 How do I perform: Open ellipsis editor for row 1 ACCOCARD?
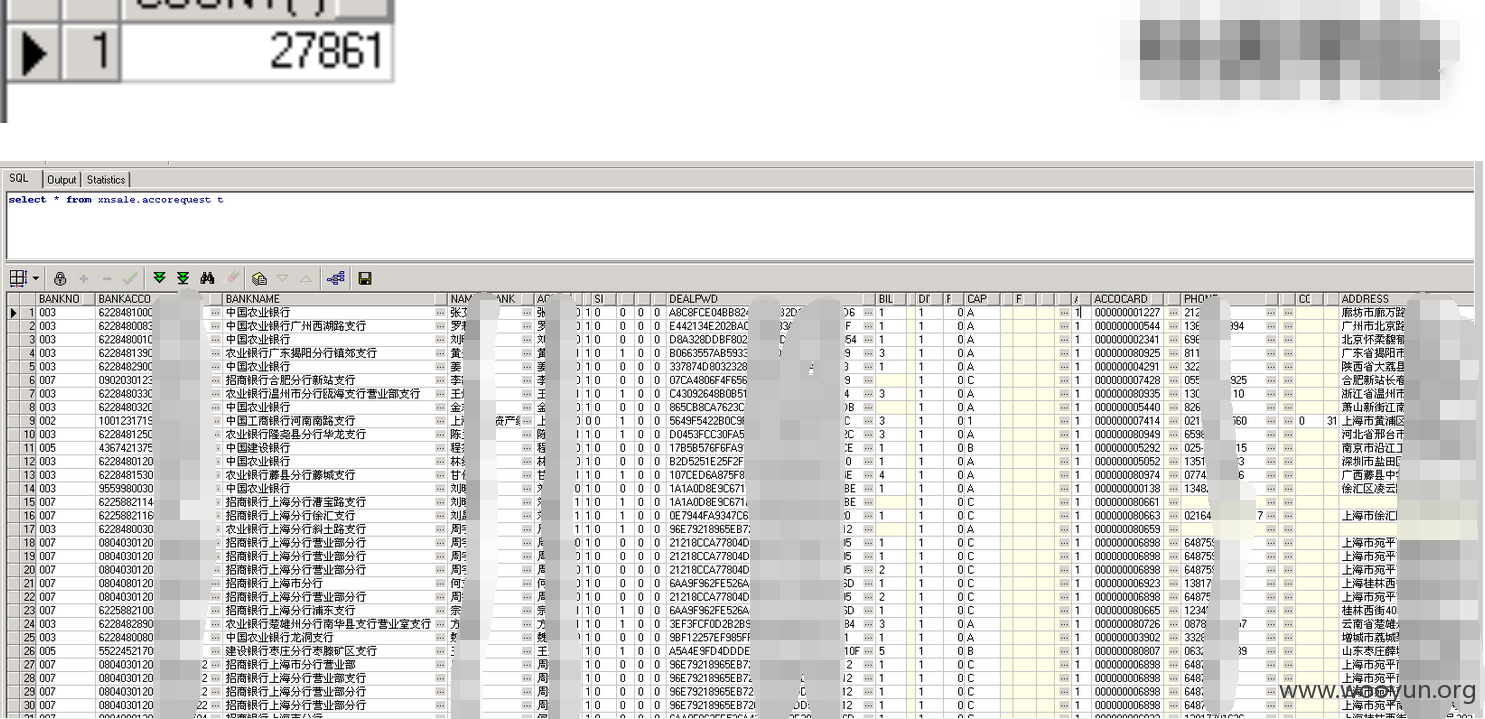[x=1175, y=313]
